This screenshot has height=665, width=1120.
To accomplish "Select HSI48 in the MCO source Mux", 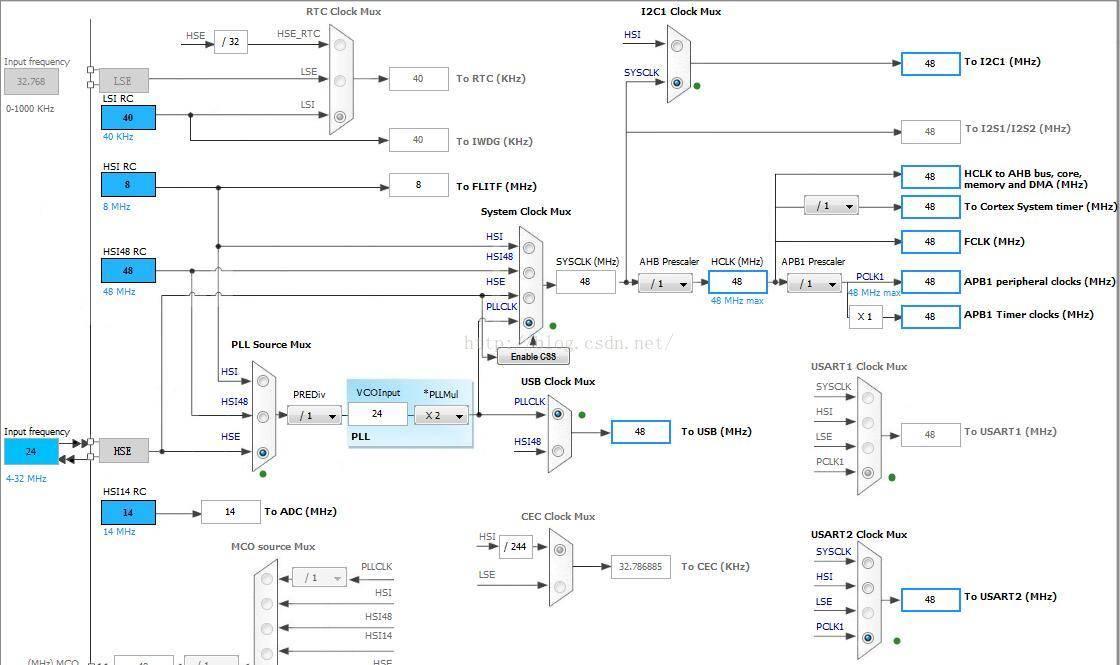I will (x=266, y=629).
